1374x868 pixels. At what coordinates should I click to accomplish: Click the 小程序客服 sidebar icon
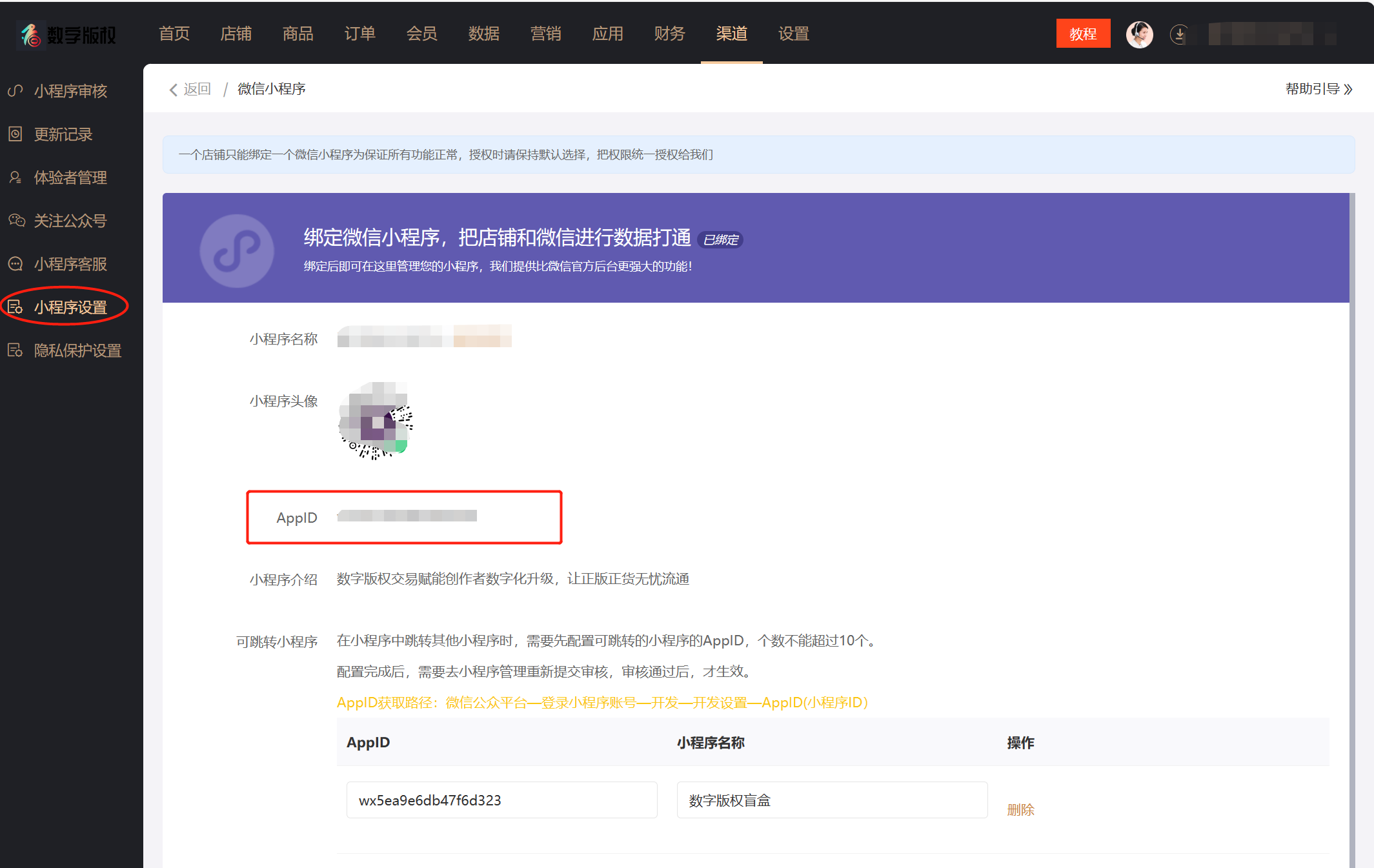pyautogui.click(x=15, y=264)
